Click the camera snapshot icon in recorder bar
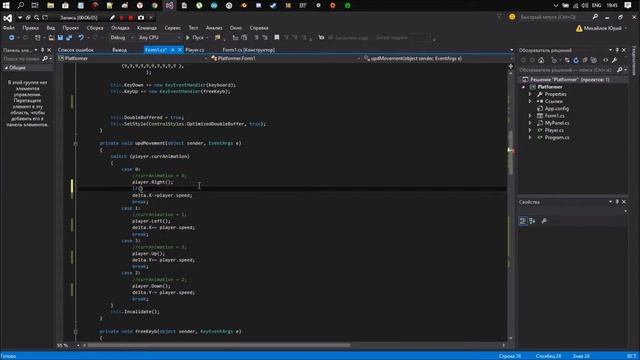The height and width of the screenshot is (360, 640). pos(141,18)
